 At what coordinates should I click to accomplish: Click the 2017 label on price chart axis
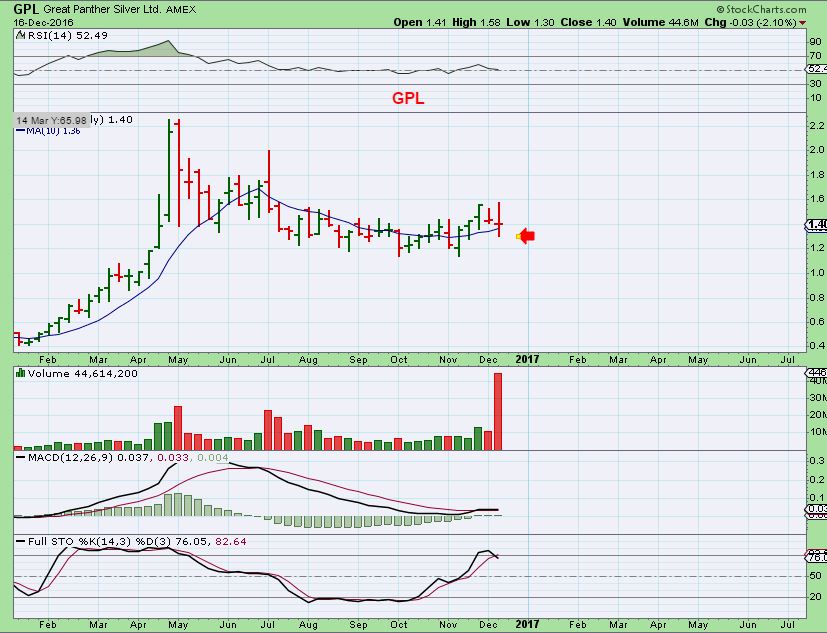tap(527, 359)
